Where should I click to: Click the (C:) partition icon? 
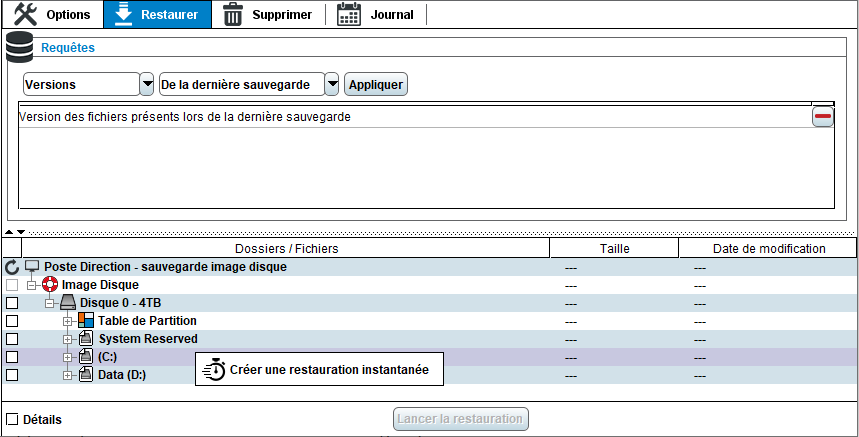[86, 356]
